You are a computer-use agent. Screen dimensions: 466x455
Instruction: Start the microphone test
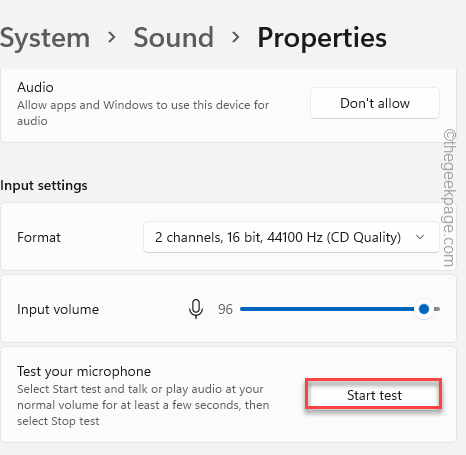374,395
